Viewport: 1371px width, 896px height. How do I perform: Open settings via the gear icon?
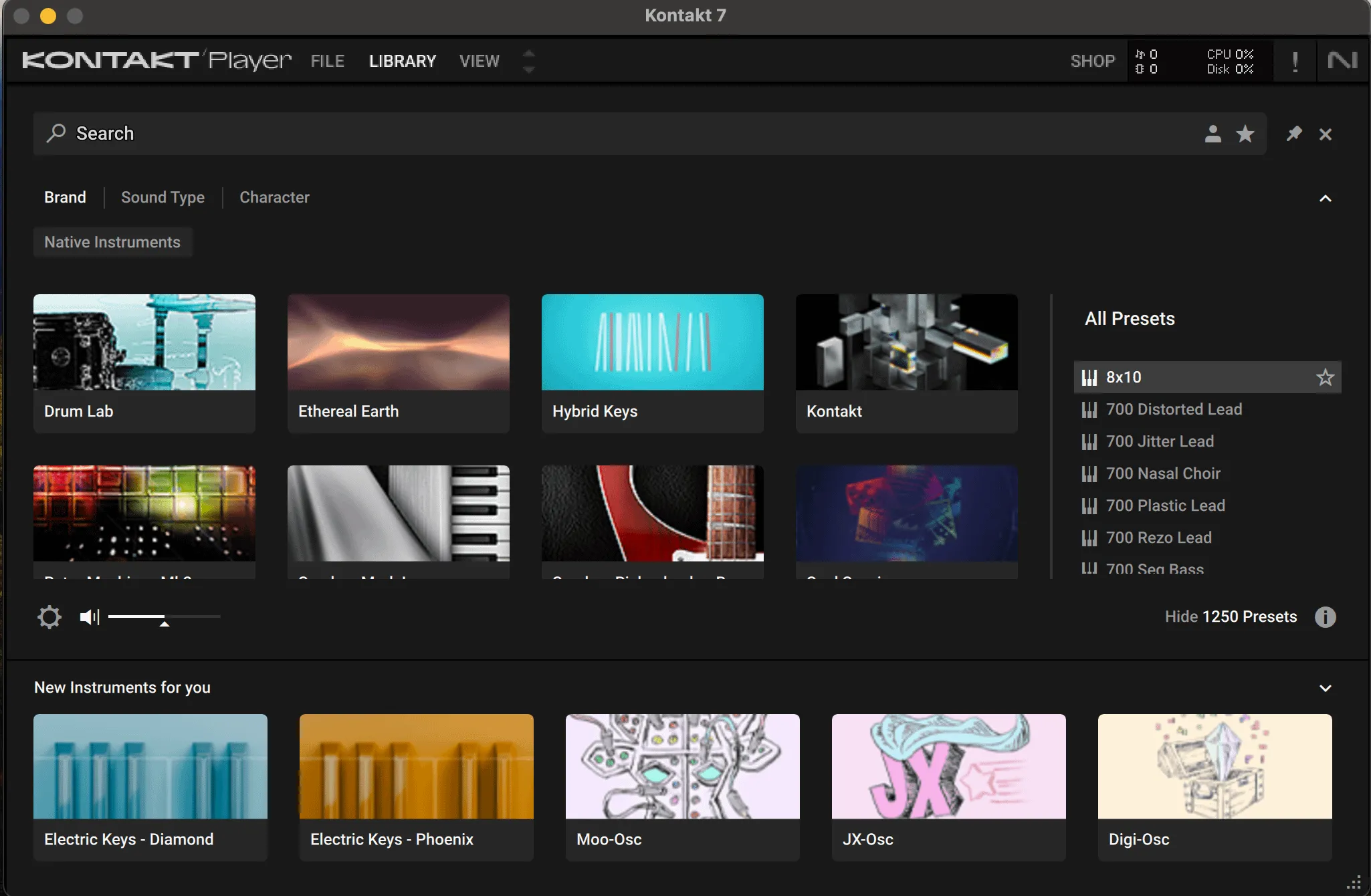point(49,617)
